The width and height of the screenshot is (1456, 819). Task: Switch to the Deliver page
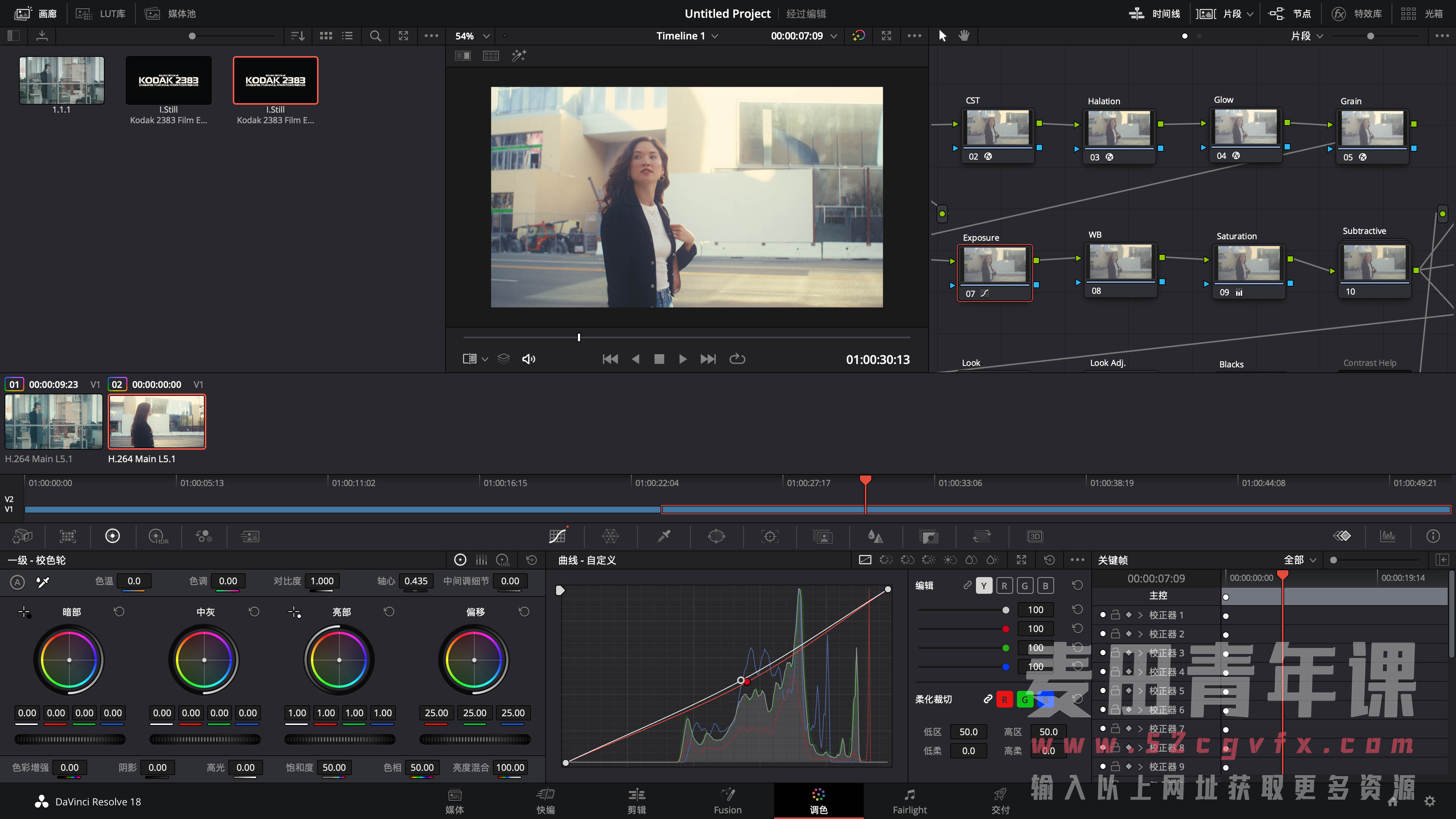coord(1001,801)
